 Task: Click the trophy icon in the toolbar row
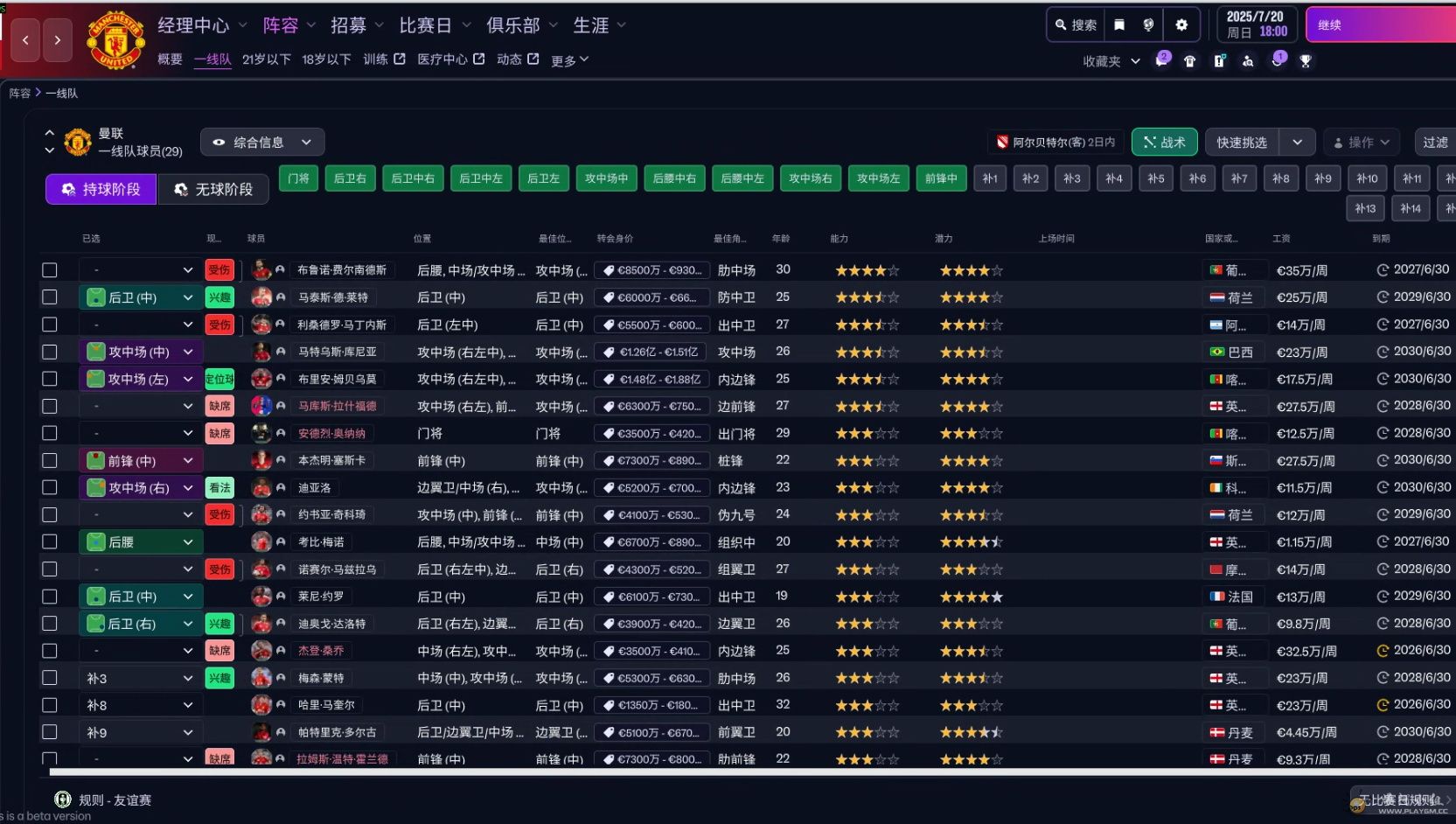(1306, 61)
